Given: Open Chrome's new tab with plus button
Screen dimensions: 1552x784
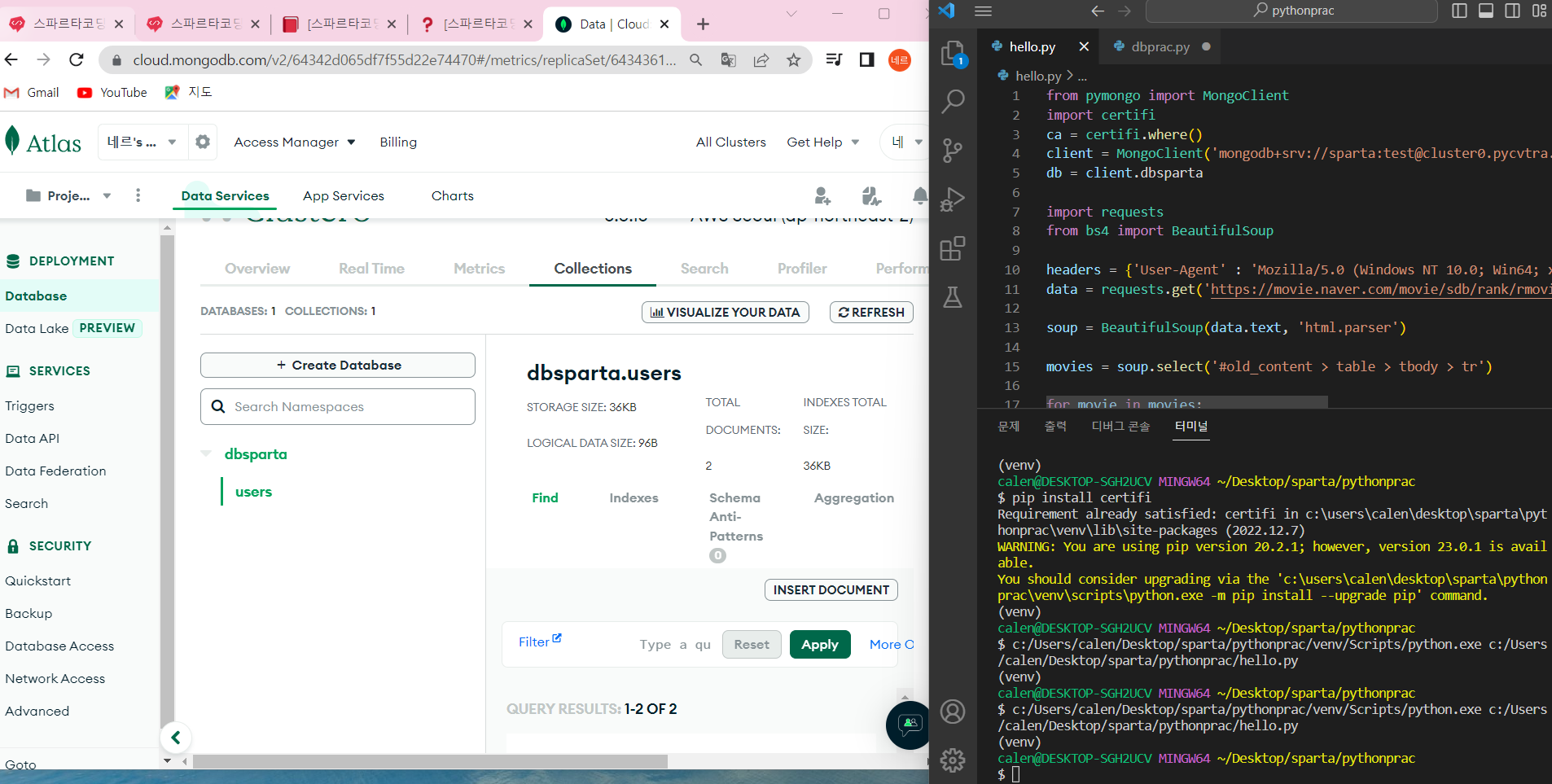Looking at the screenshot, I should click(703, 24).
